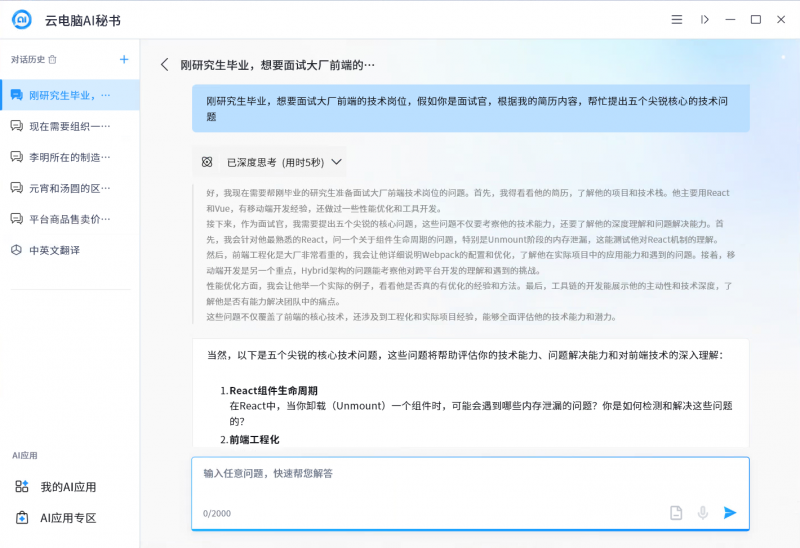
Task: Click the 云电脑AI秘书 app logo
Action: (x=21, y=19)
